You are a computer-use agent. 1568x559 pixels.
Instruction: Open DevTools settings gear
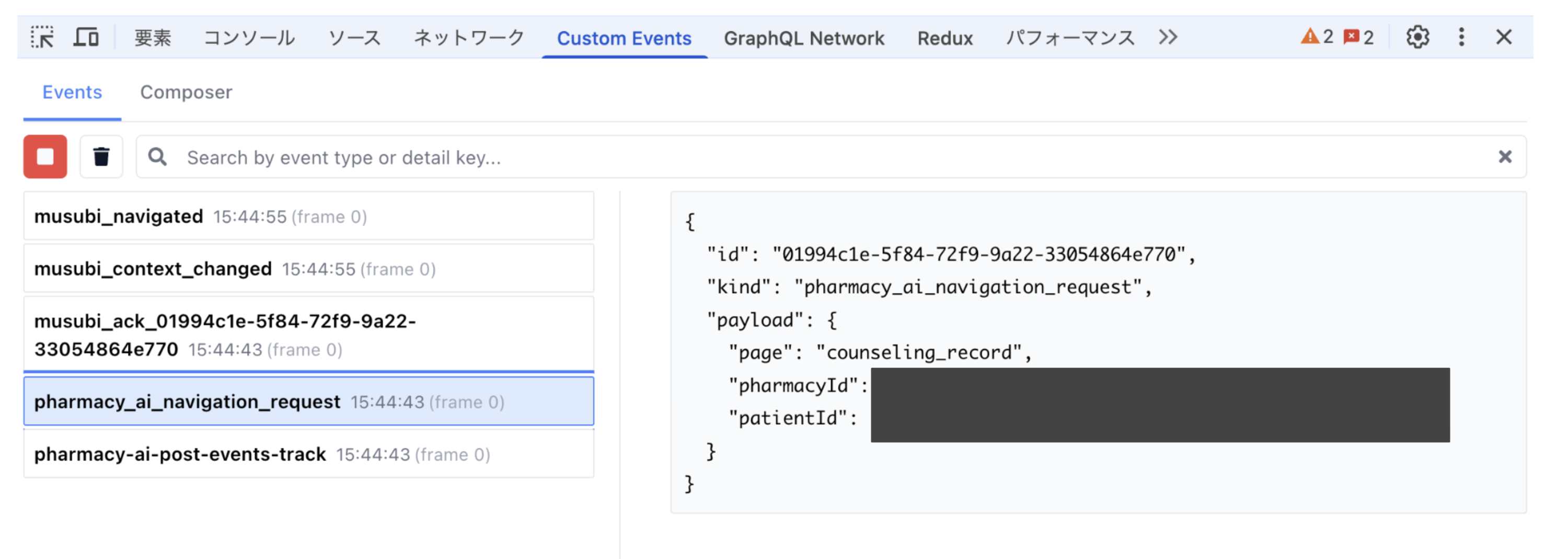[1417, 38]
